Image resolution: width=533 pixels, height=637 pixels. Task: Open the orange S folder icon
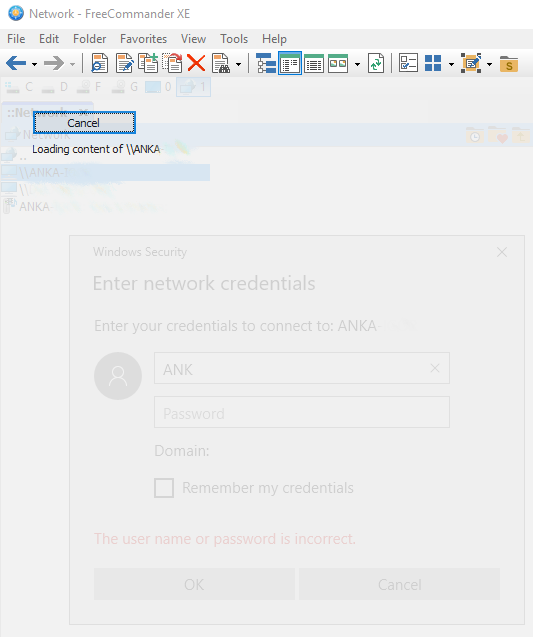509,64
